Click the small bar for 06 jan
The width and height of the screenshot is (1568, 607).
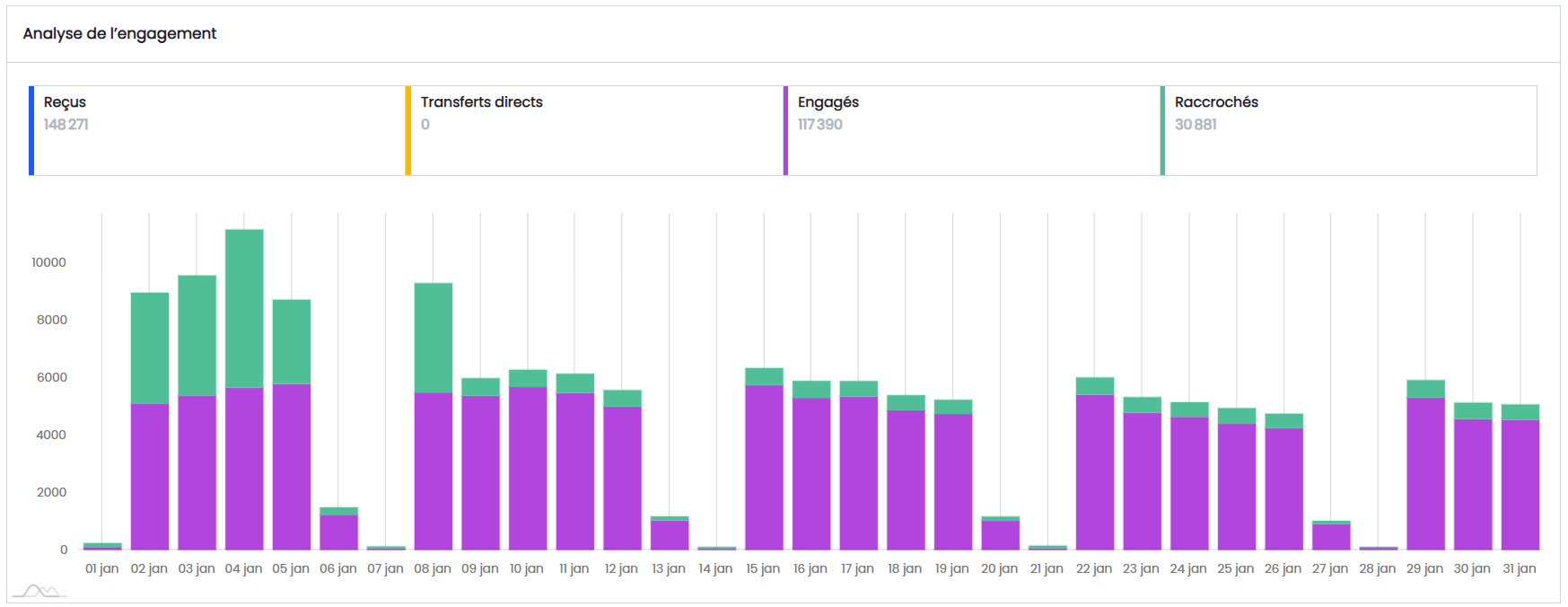(x=338, y=532)
